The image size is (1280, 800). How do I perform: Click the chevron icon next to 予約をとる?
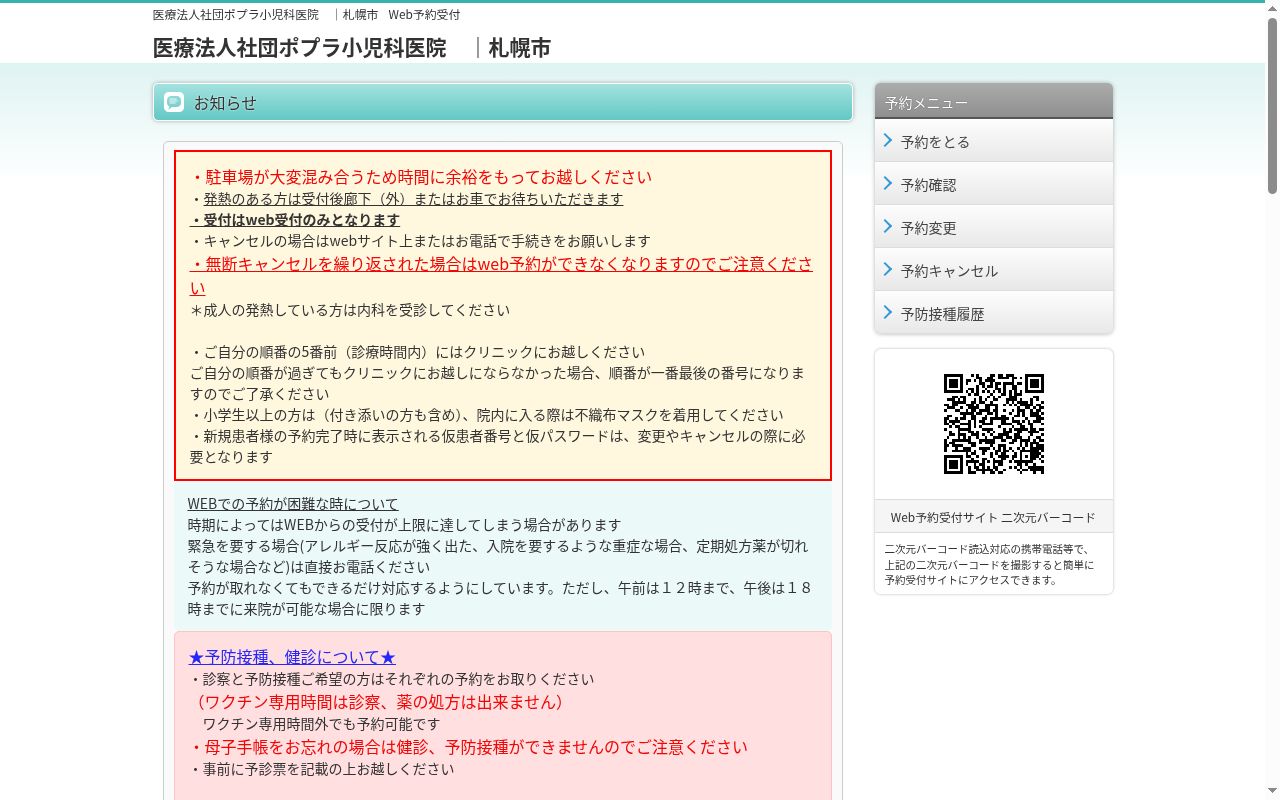coord(887,141)
